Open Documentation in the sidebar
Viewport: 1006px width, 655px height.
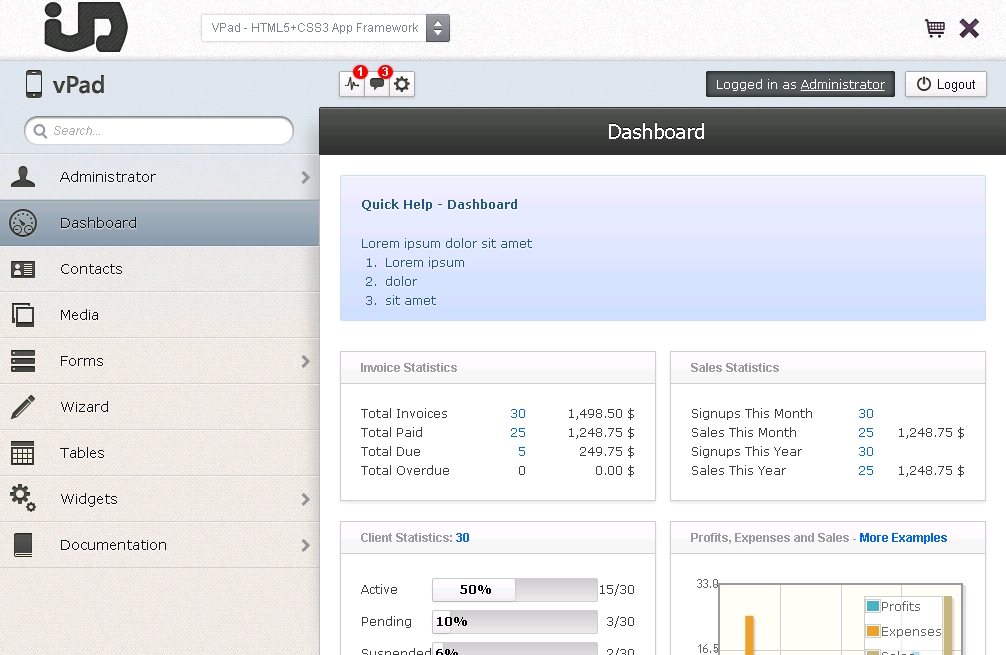pyautogui.click(x=113, y=545)
